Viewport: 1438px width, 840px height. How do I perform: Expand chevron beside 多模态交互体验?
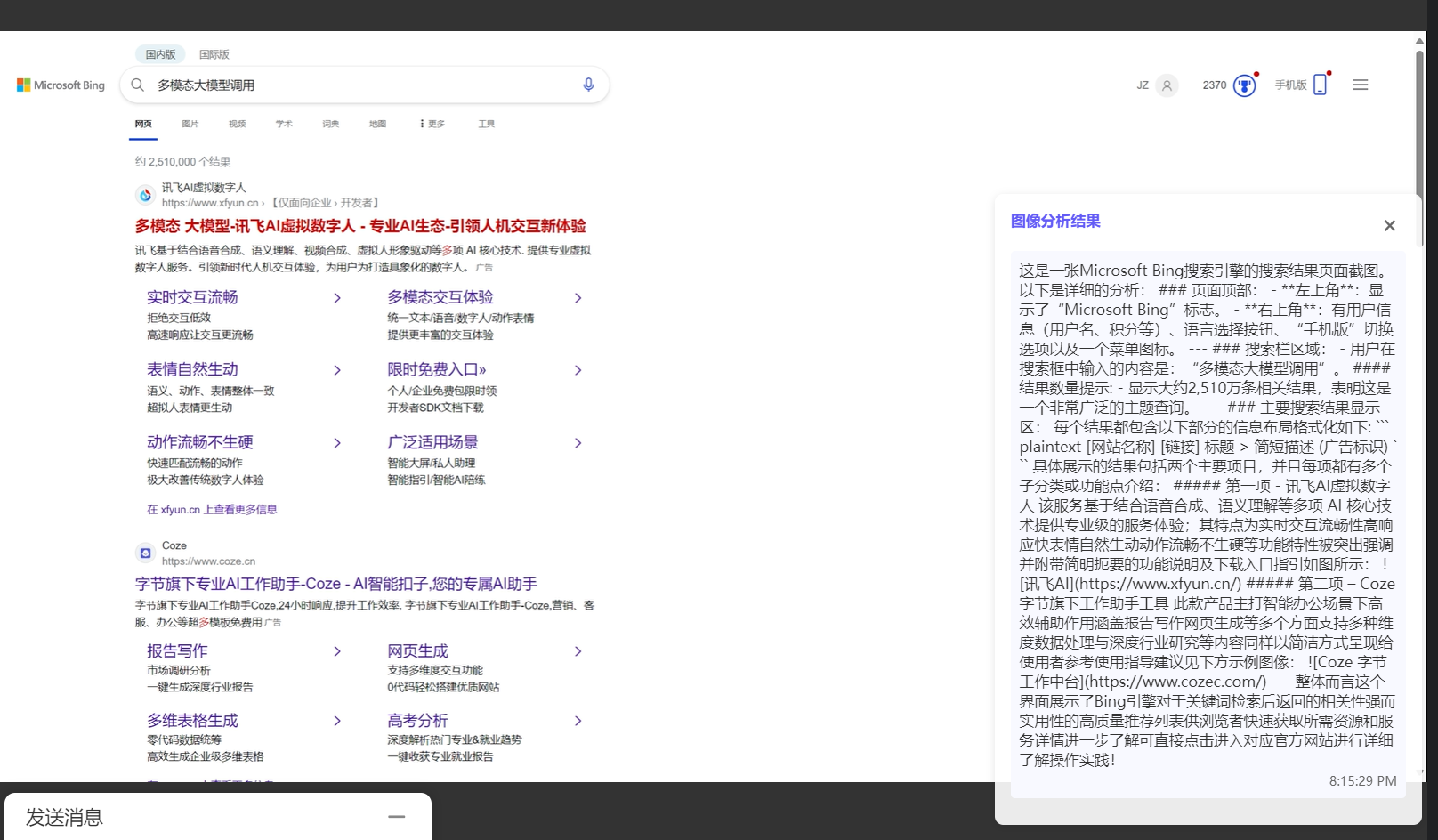pyautogui.click(x=578, y=298)
